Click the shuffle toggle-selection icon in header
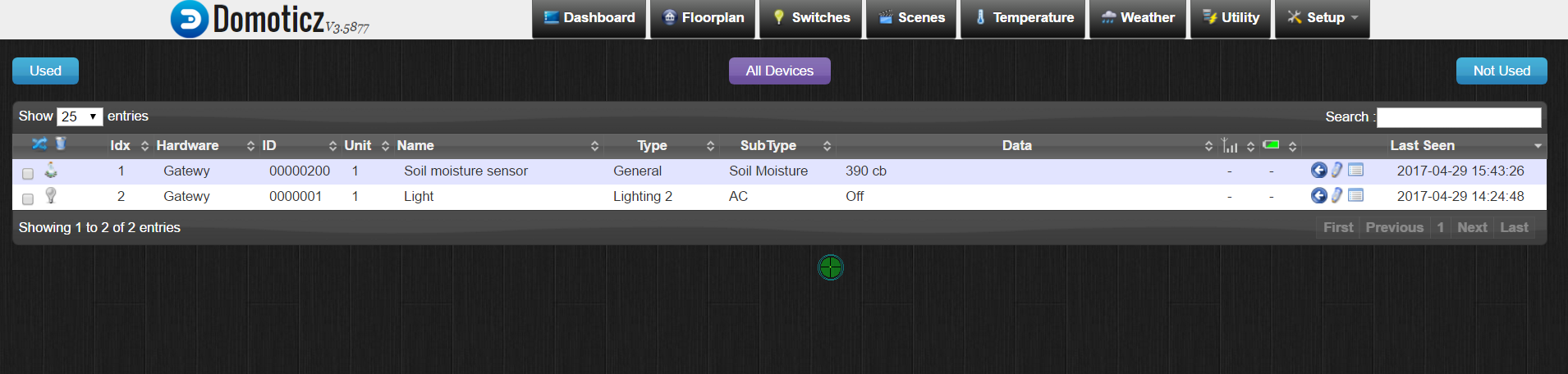This screenshot has height=374, width=1568. [39, 144]
